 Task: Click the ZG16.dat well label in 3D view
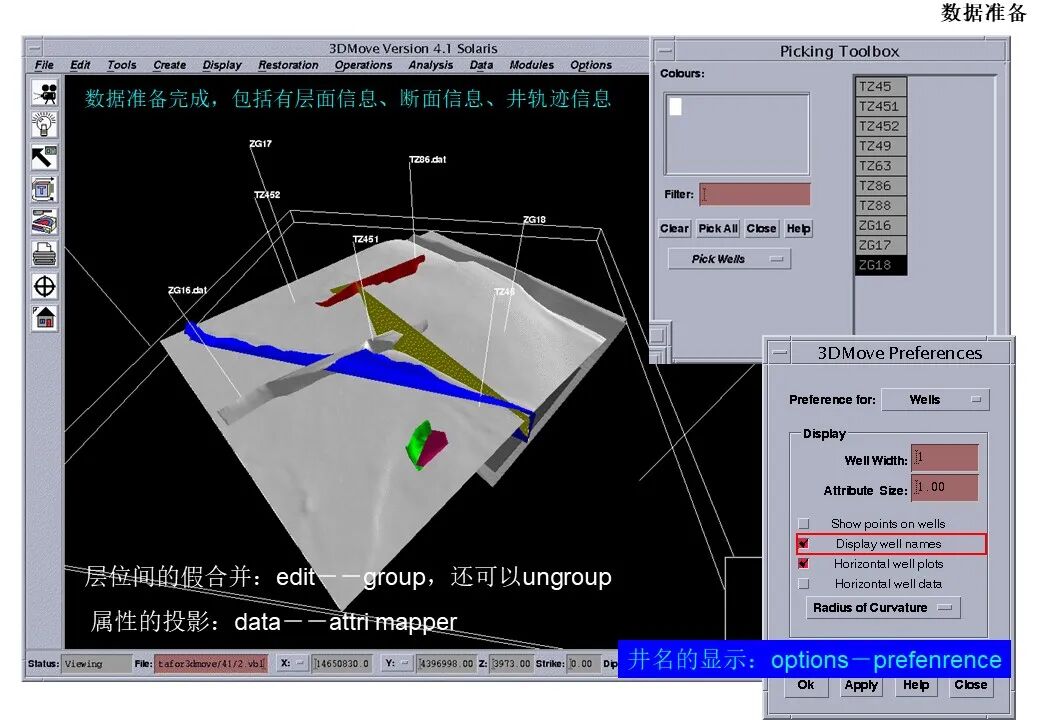pos(187,290)
